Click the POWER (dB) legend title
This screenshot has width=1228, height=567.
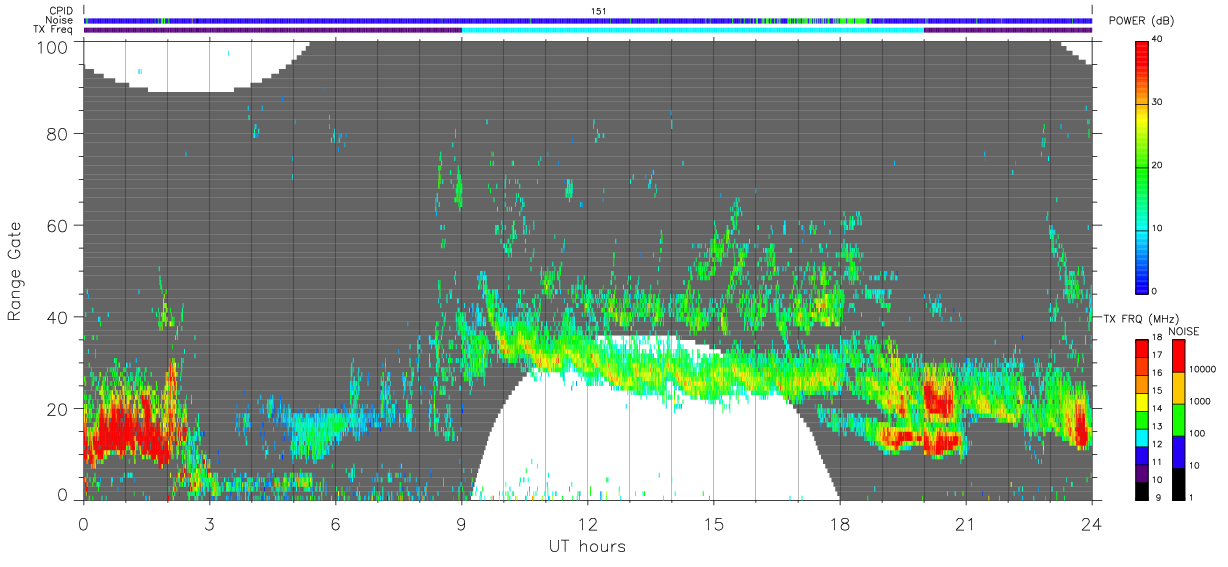1143,21
